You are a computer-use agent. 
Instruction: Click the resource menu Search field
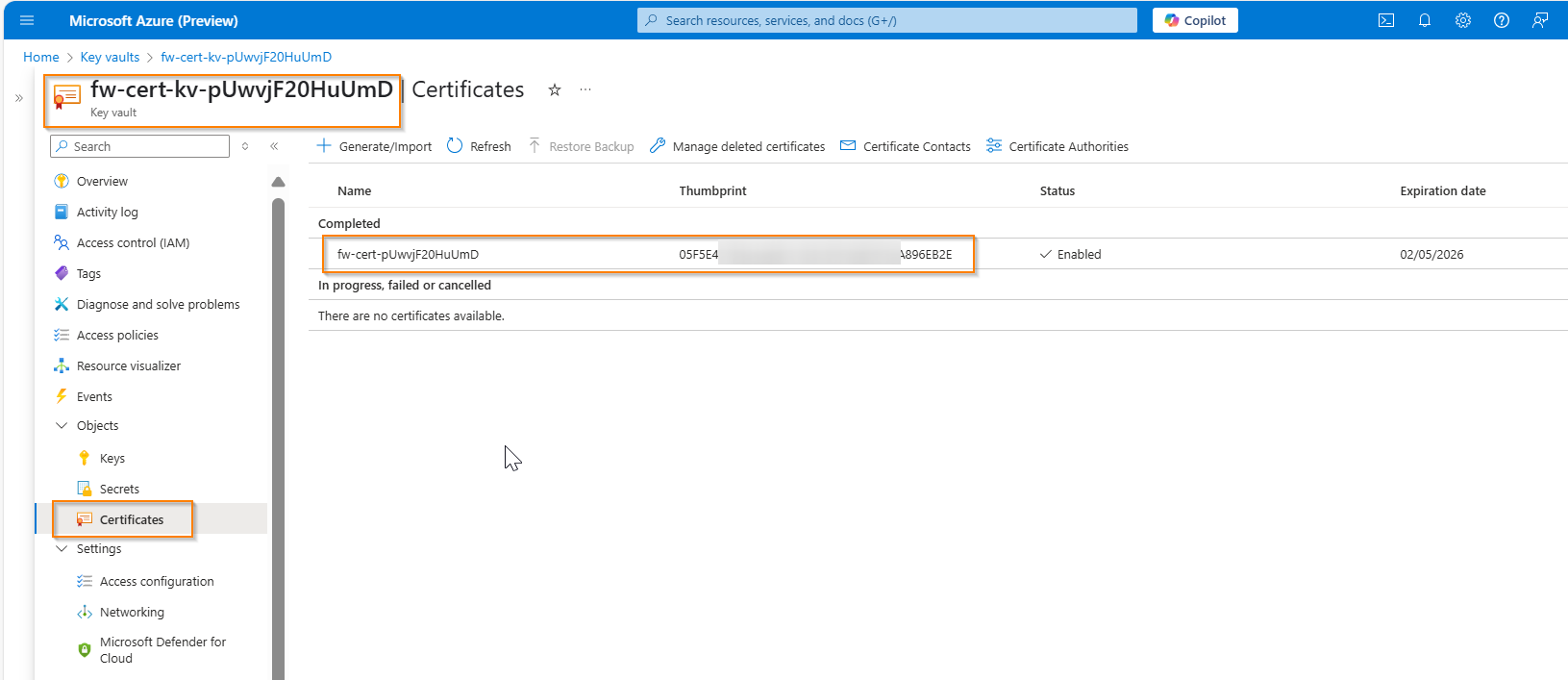(x=140, y=146)
